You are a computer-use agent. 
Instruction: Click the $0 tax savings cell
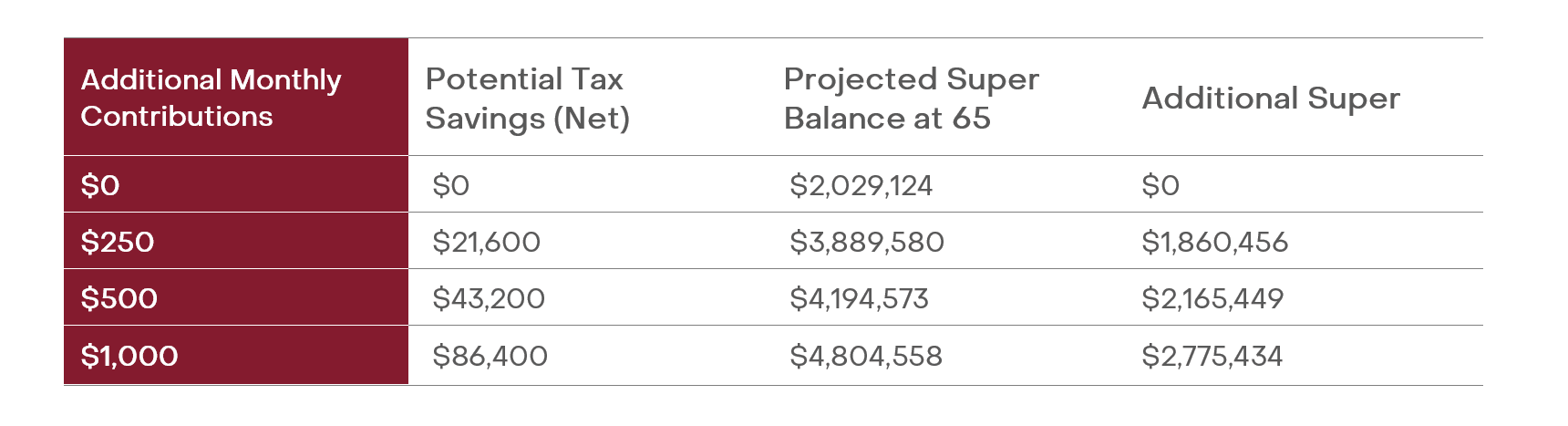(x=450, y=185)
